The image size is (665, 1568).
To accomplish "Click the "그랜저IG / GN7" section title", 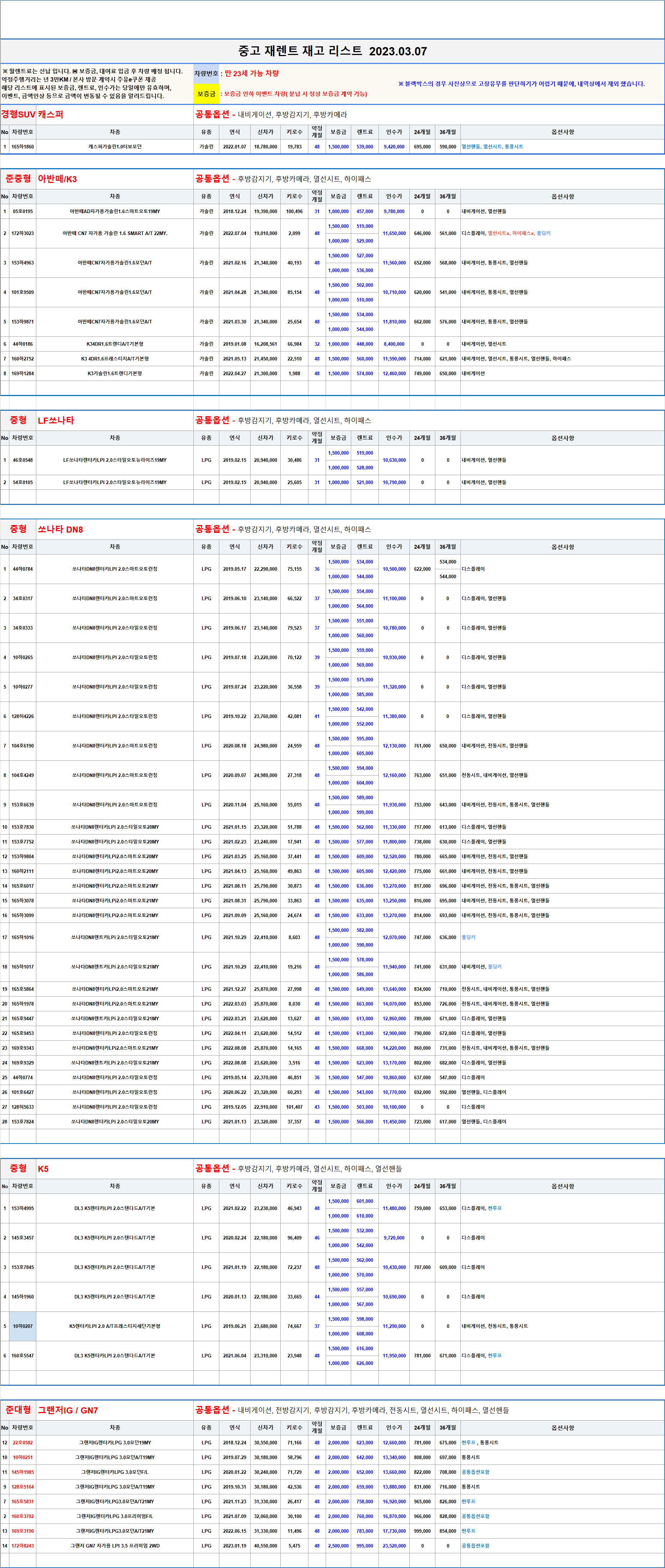I will (68, 1410).
